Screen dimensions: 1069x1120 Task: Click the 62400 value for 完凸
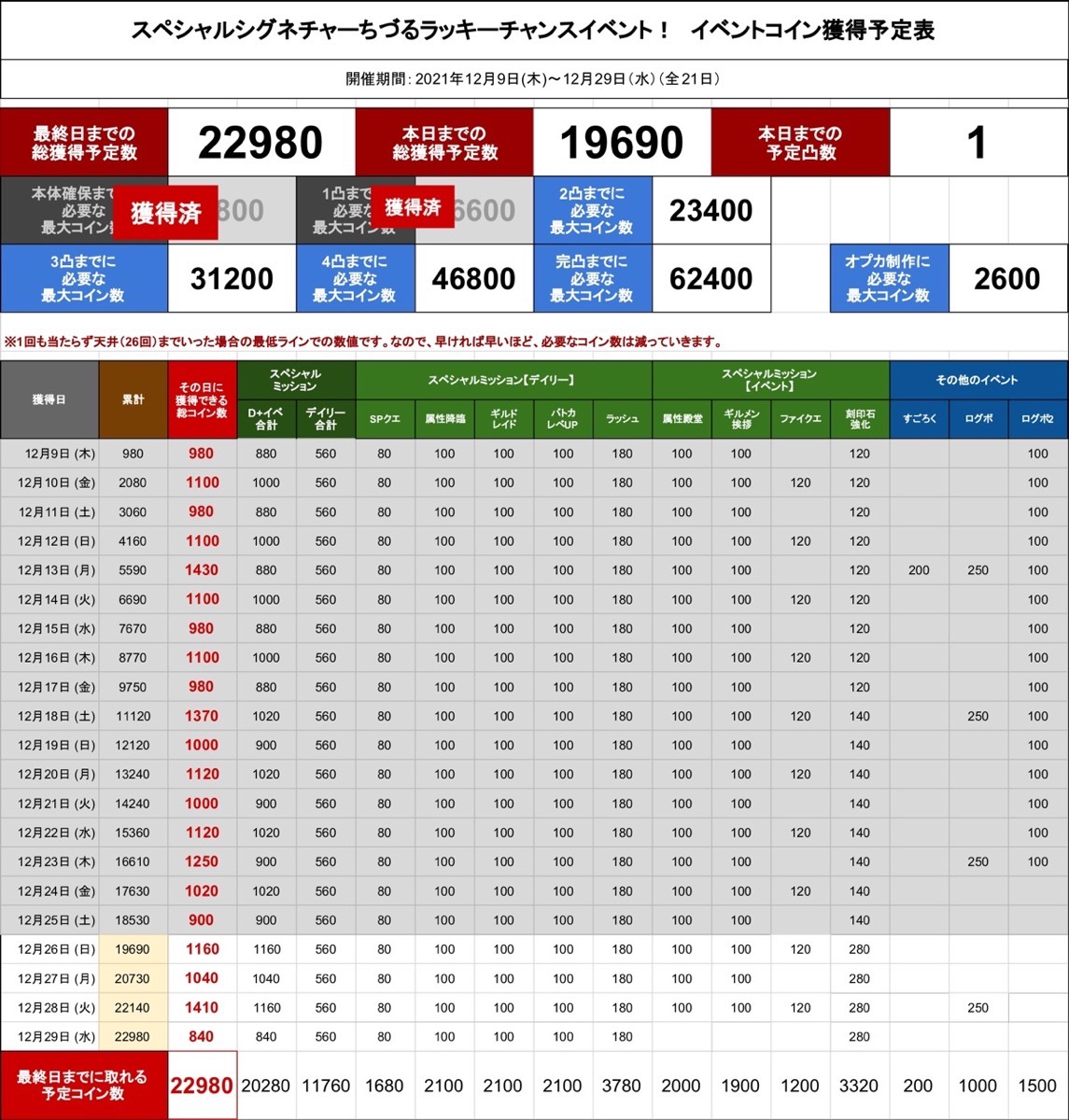pos(710,279)
